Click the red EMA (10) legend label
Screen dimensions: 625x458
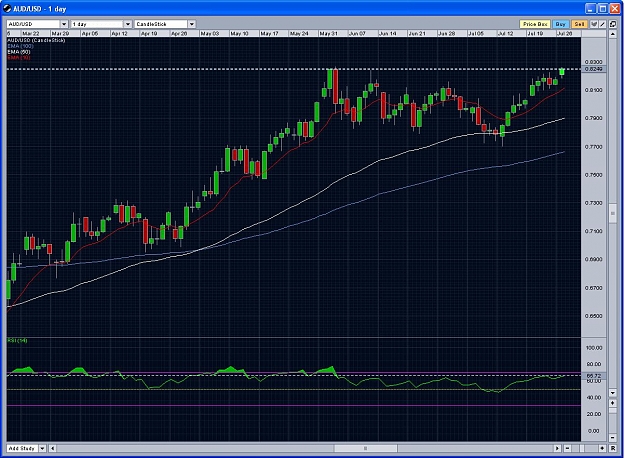[19, 58]
